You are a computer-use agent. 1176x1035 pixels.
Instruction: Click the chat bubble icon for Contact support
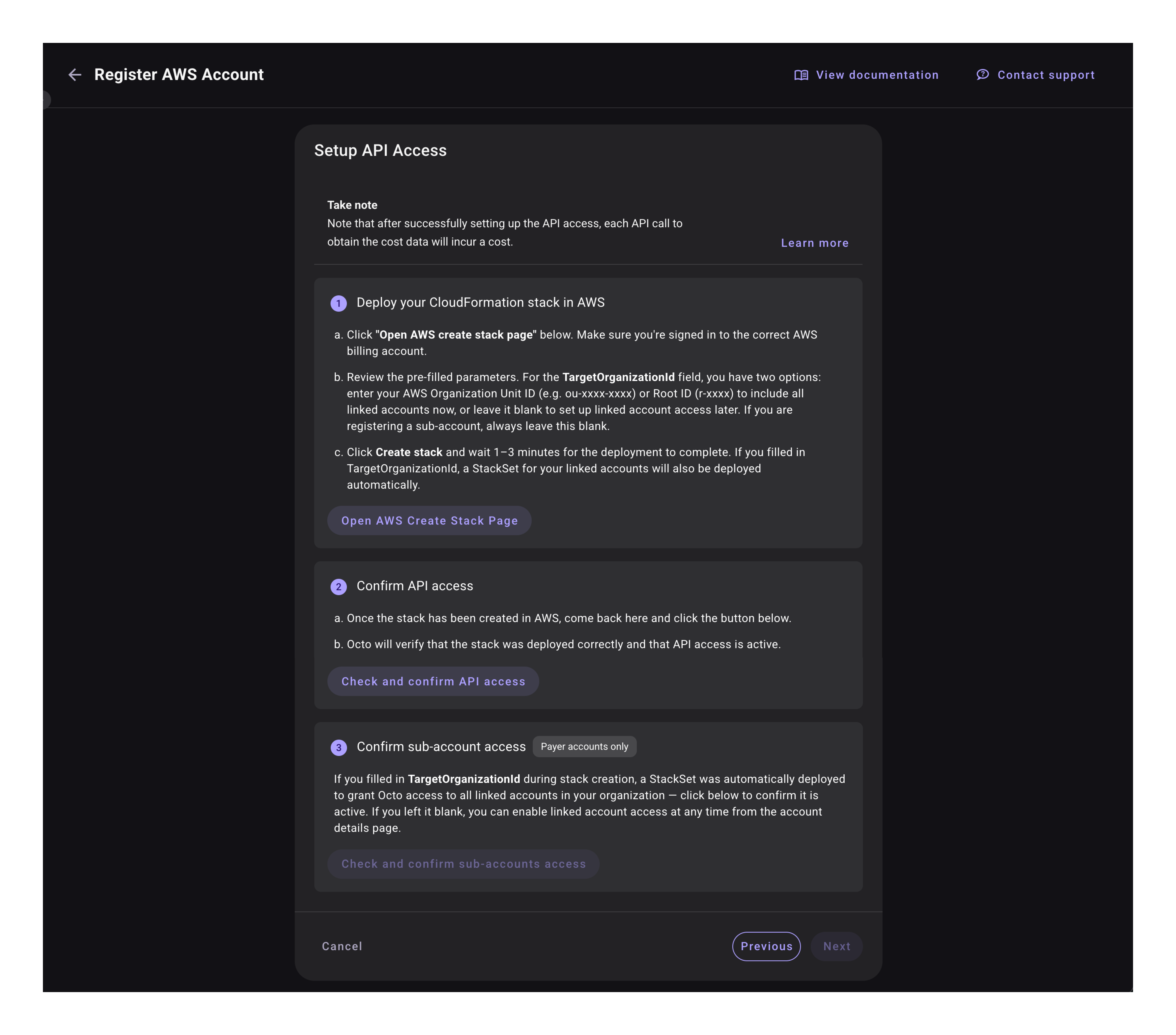[x=983, y=75]
